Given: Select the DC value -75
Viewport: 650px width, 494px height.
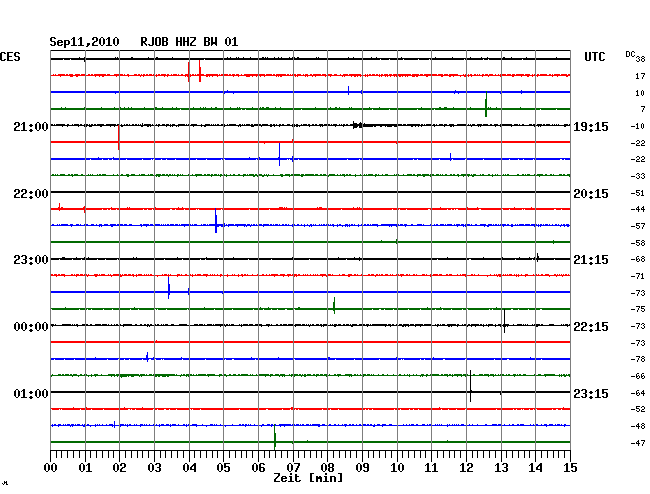Looking at the screenshot, I should click(638, 309).
